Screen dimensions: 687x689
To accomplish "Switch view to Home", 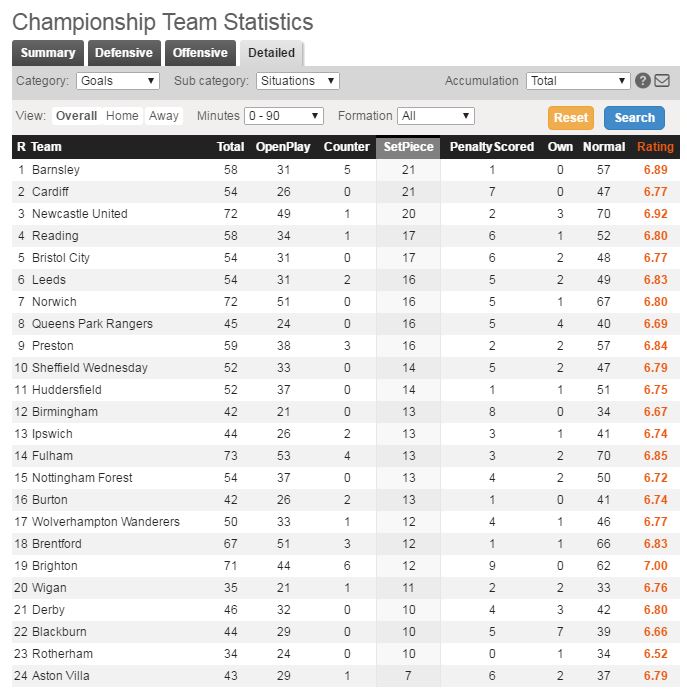I will click(122, 116).
